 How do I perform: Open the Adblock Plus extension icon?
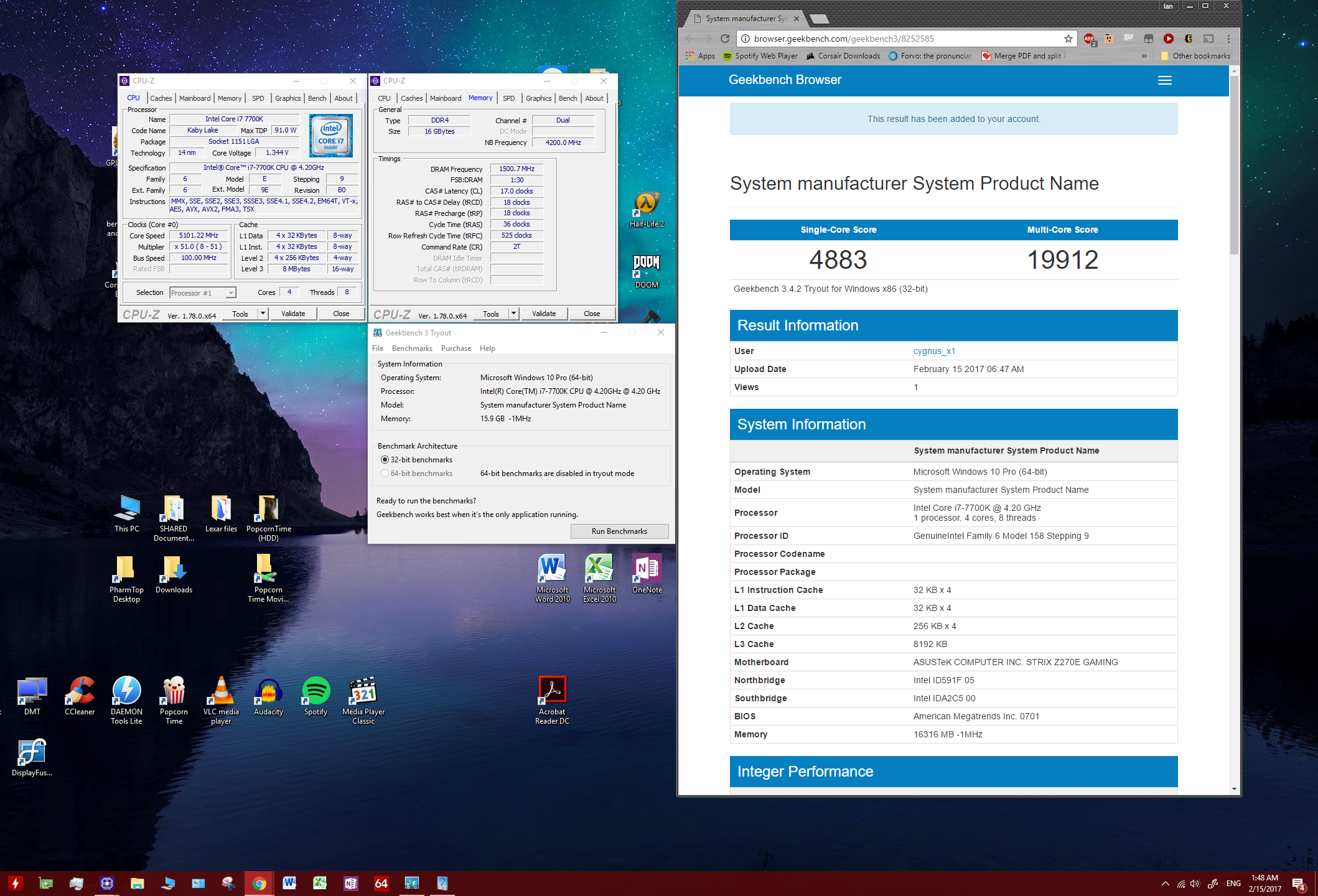[x=1089, y=39]
